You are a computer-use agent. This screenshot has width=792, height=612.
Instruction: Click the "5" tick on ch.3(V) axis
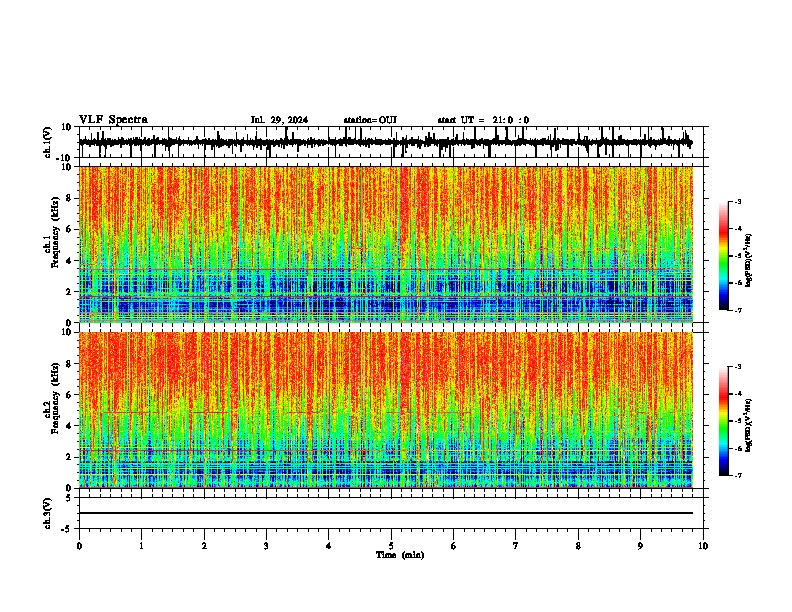(x=70, y=497)
